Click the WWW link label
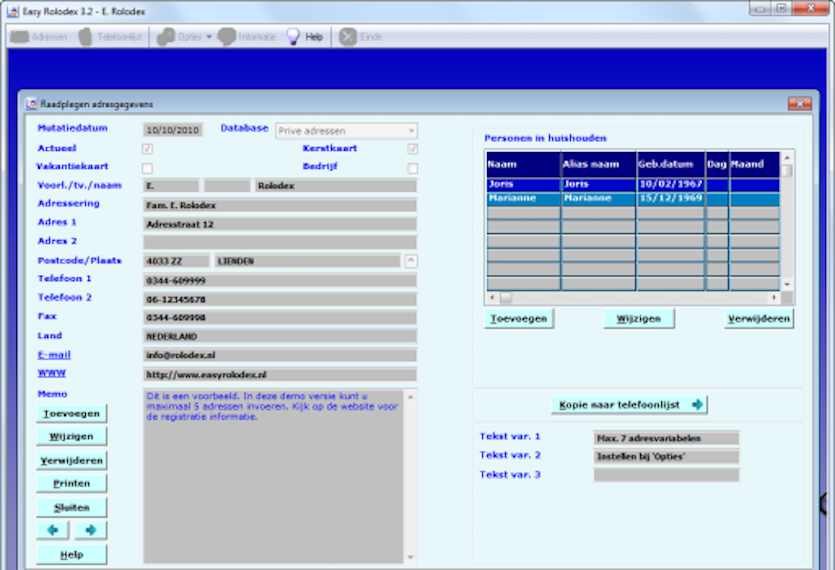The image size is (835, 570). 52,373
